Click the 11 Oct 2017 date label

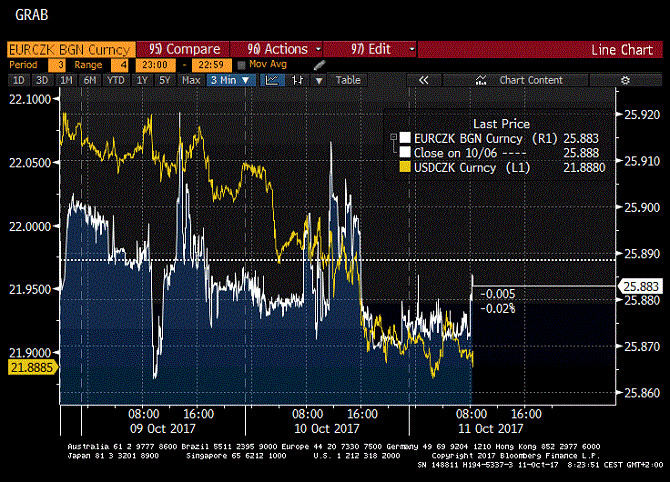point(491,429)
